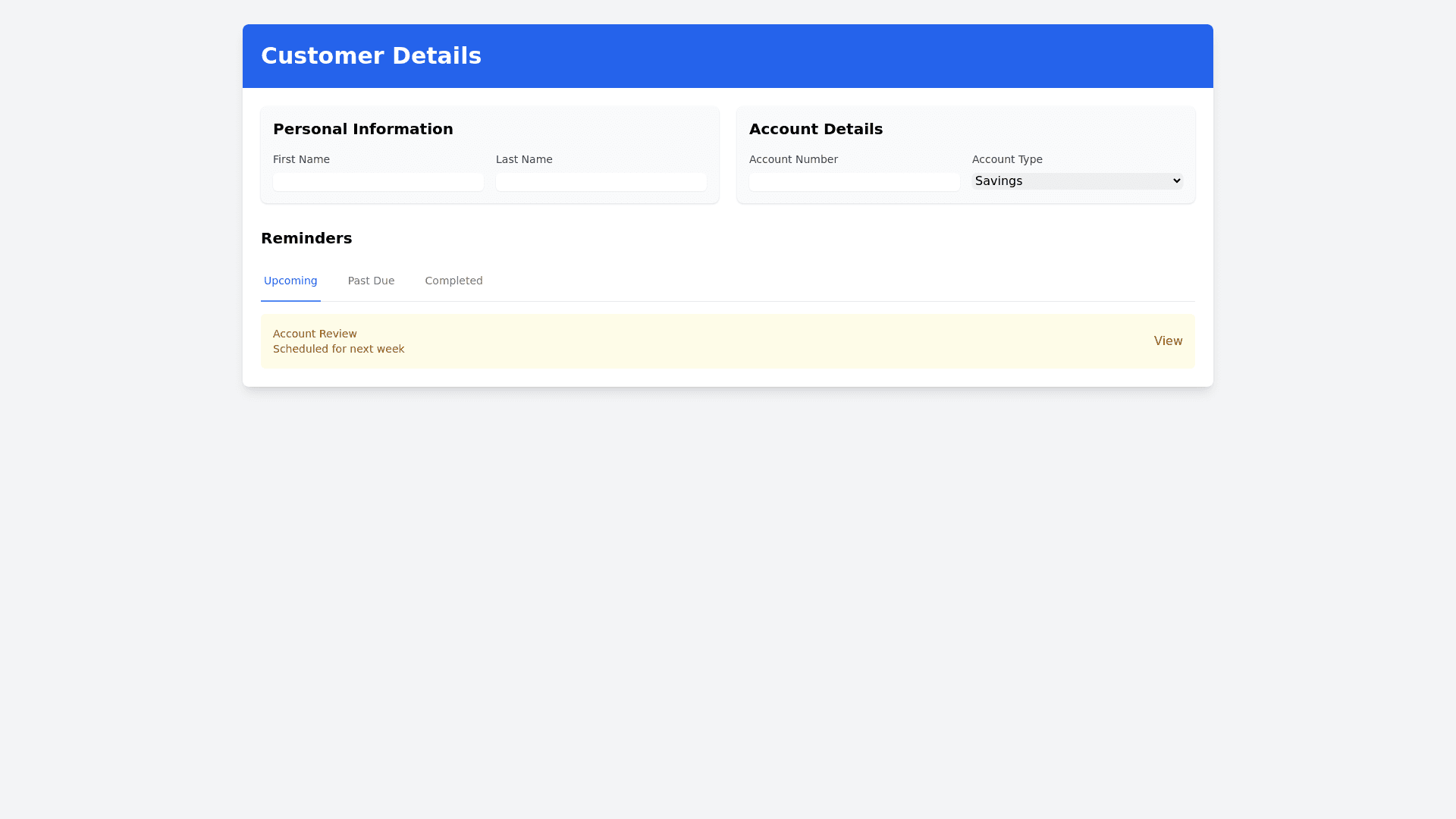
Task: Click the Personal Information heading
Action: click(362, 129)
